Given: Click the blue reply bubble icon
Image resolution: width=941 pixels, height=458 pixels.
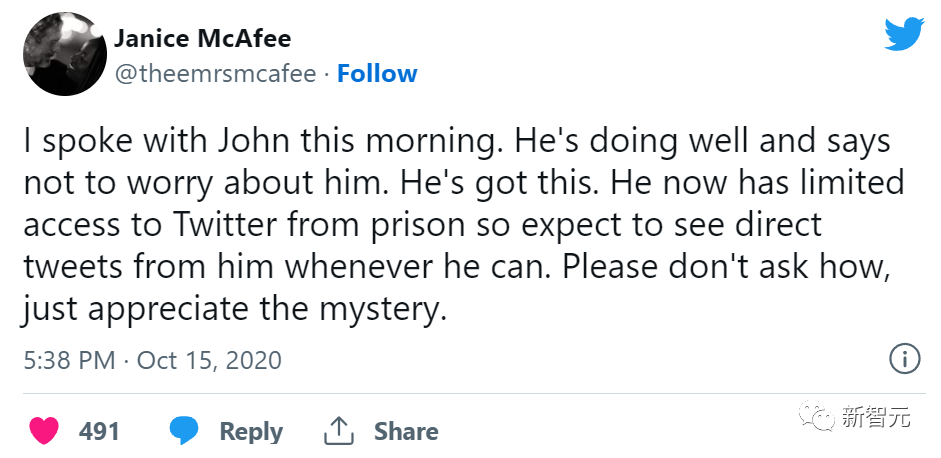Looking at the screenshot, I should pyautogui.click(x=184, y=431).
